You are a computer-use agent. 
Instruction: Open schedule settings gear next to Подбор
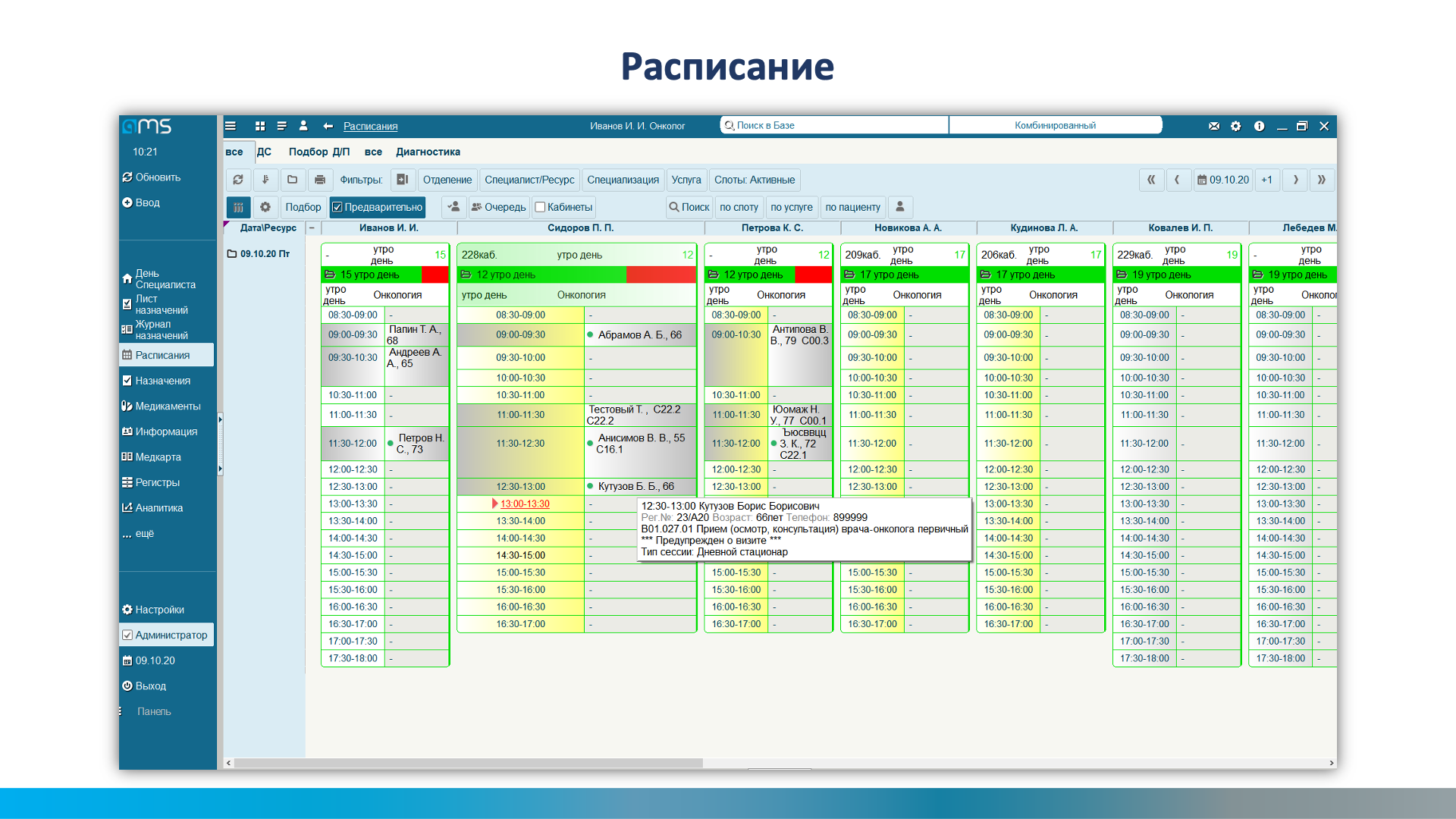(x=265, y=207)
